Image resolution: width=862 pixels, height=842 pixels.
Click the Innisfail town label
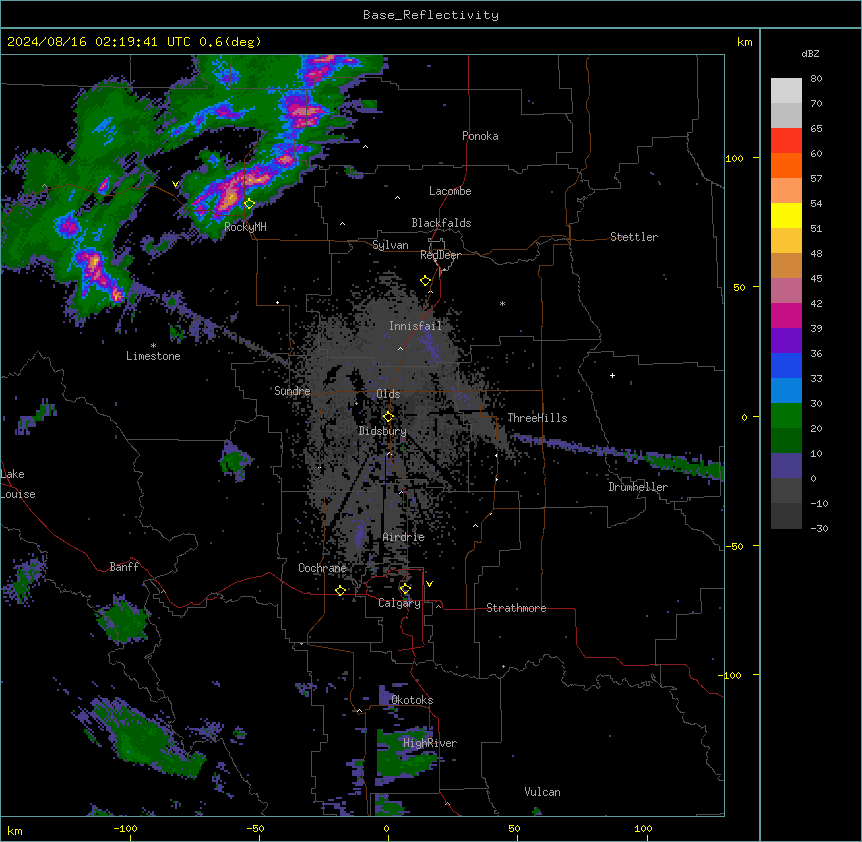(416, 326)
